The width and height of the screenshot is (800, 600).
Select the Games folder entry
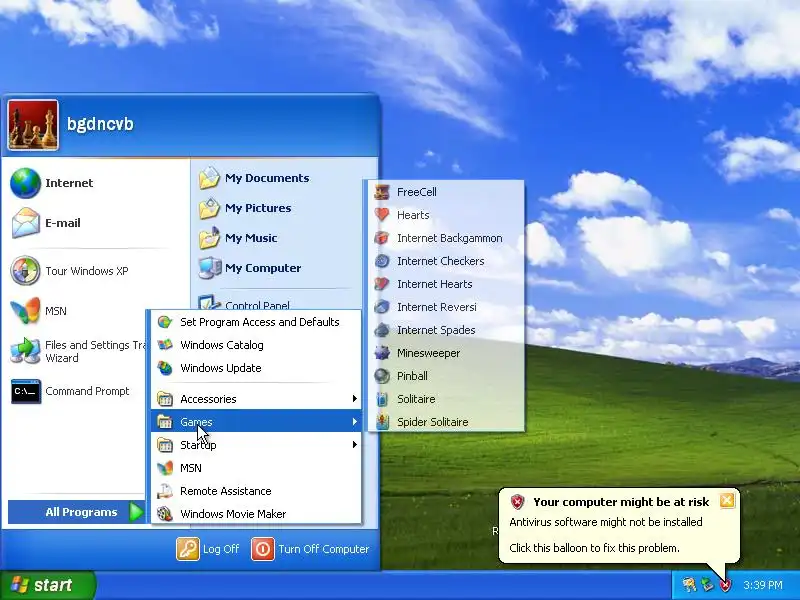256,422
